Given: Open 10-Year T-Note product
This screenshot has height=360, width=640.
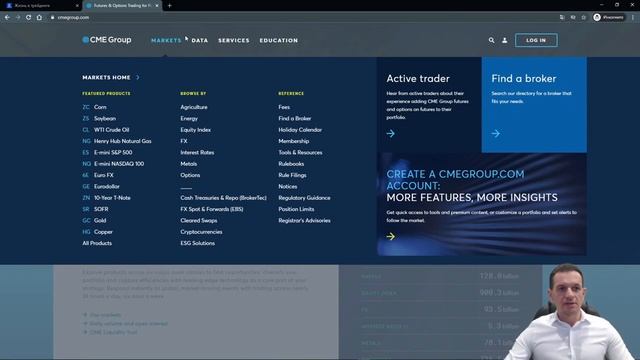Looking at the screenshot, I should 112,198.
